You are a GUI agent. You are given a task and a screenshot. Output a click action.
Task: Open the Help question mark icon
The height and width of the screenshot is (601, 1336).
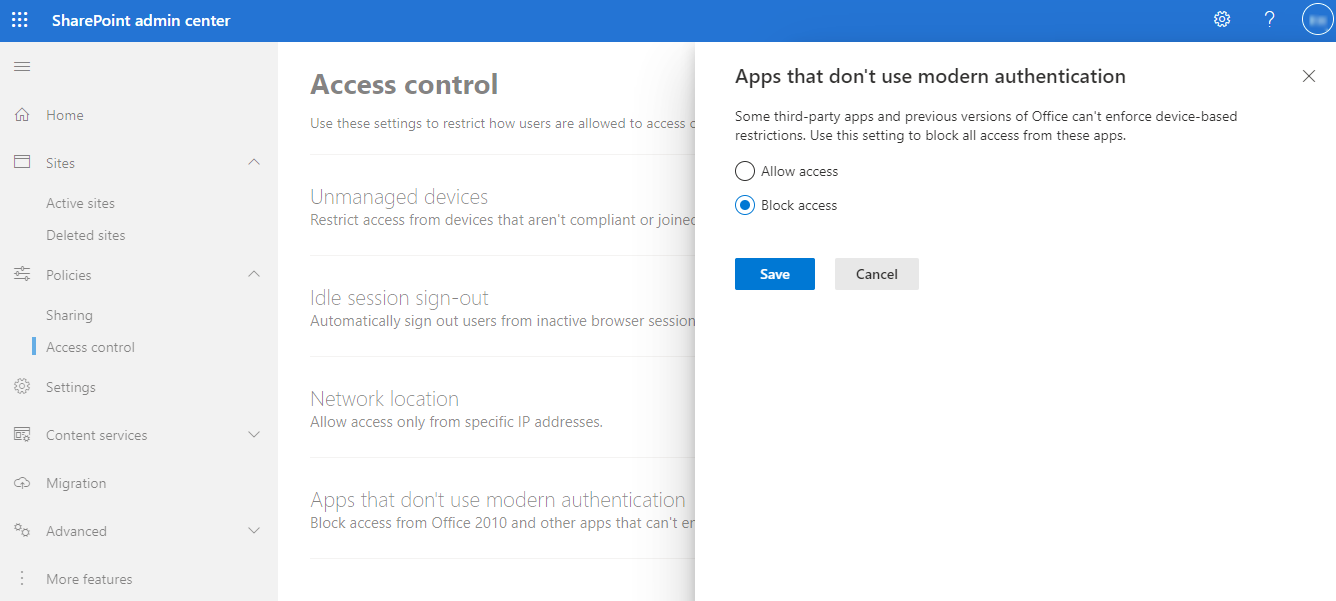coord(1269,19)
